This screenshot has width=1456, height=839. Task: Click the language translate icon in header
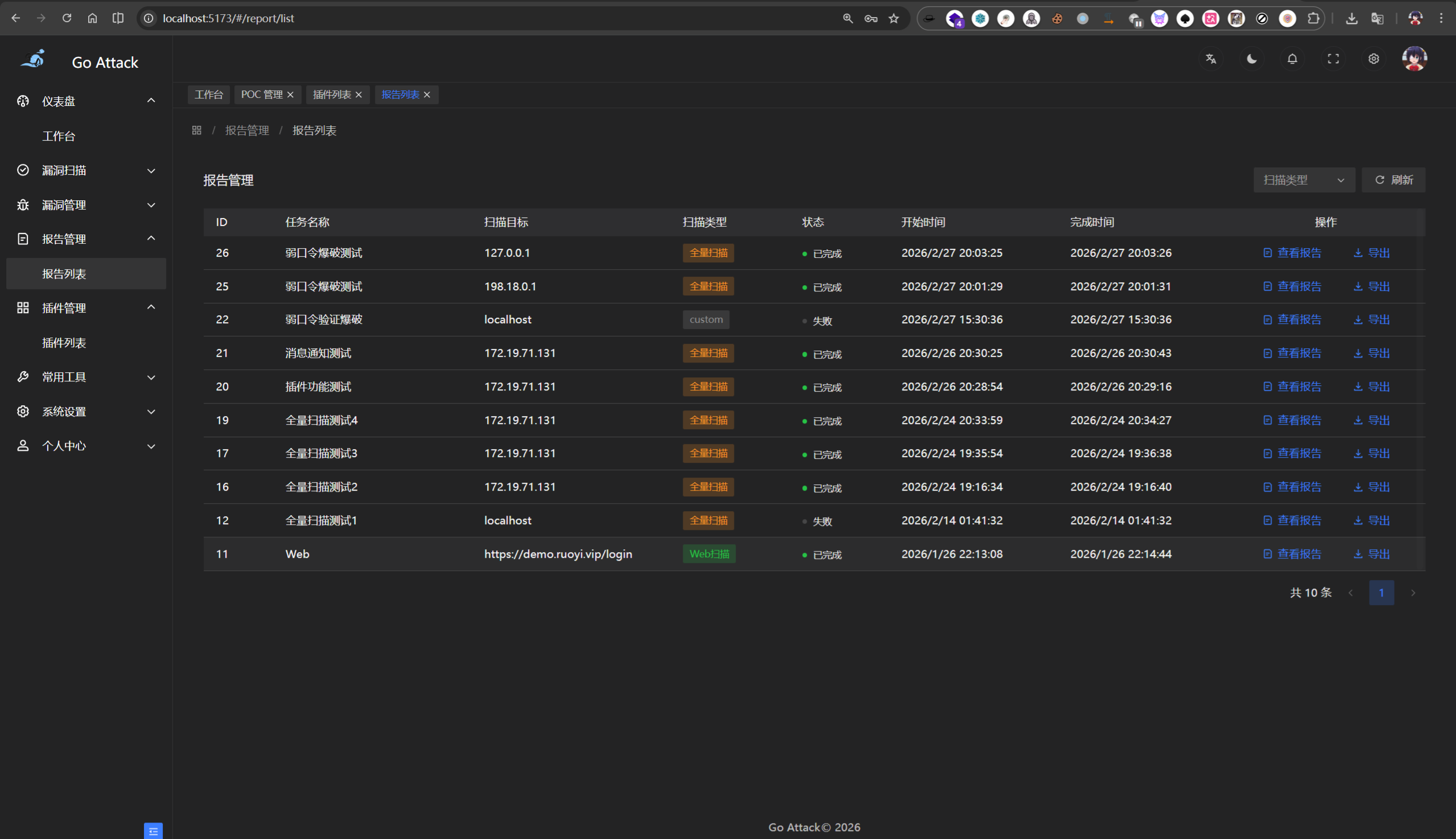tap(1211, 59)
